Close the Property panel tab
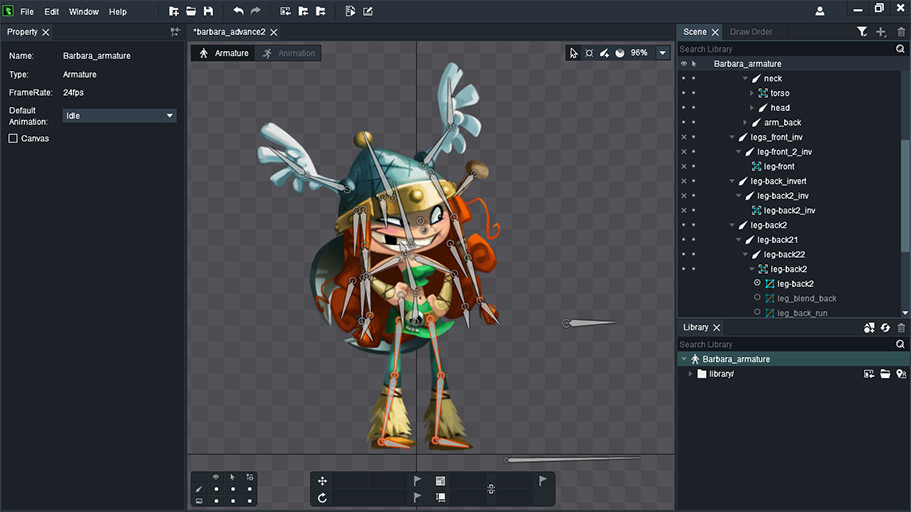Image resolution: width=911 pixels, height=512 pixels. click(46, 32)
